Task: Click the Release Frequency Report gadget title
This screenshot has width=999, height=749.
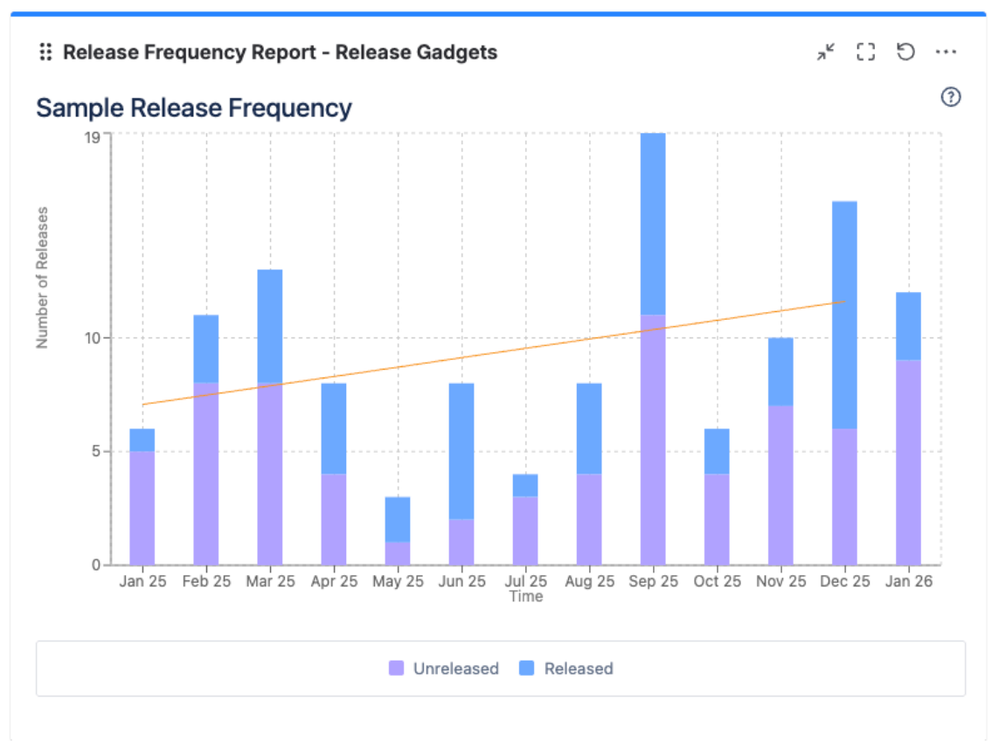Action: [279, 52]
